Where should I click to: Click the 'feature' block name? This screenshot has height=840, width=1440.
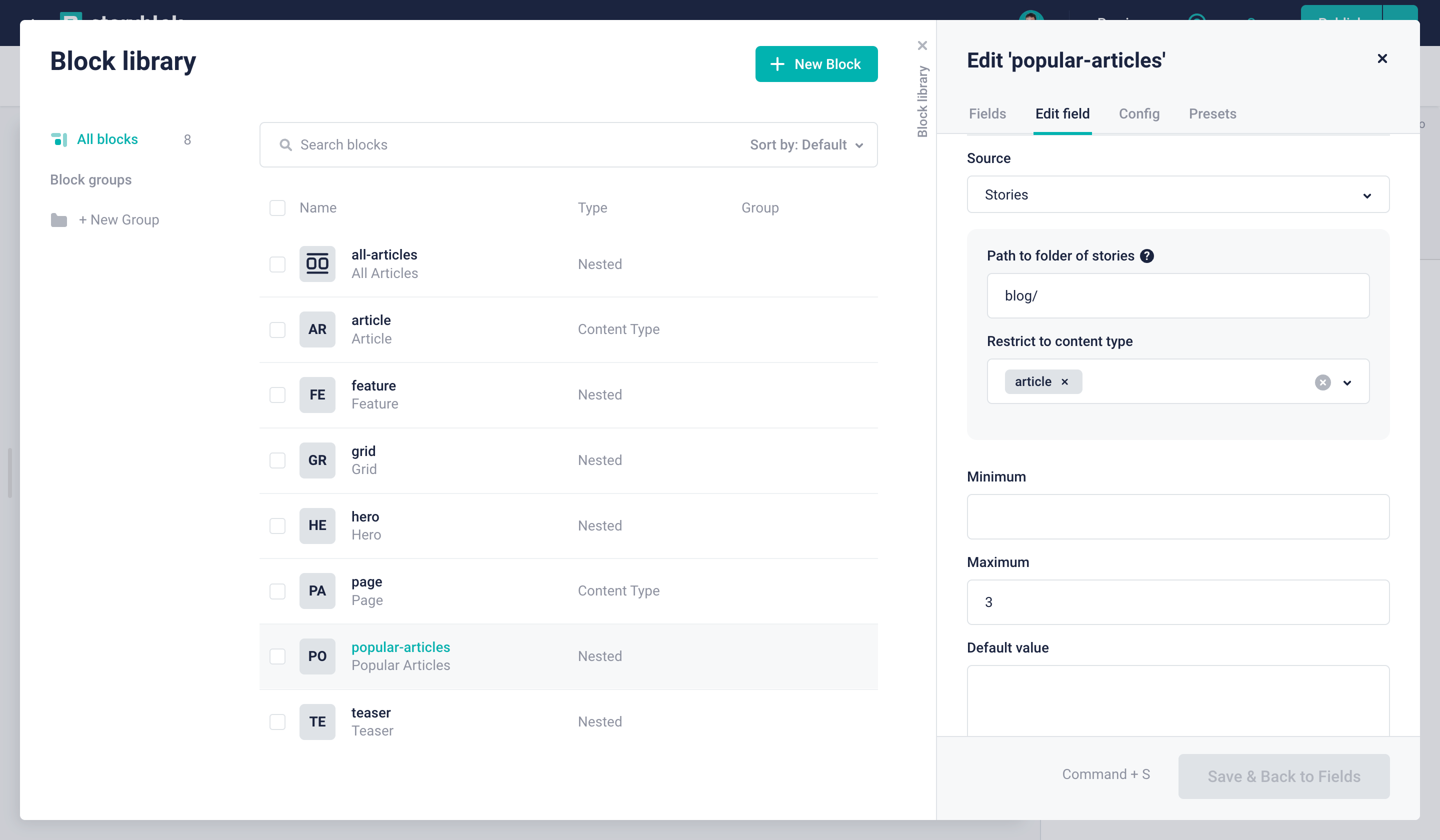pyautogui.click(x=373, y=385)
